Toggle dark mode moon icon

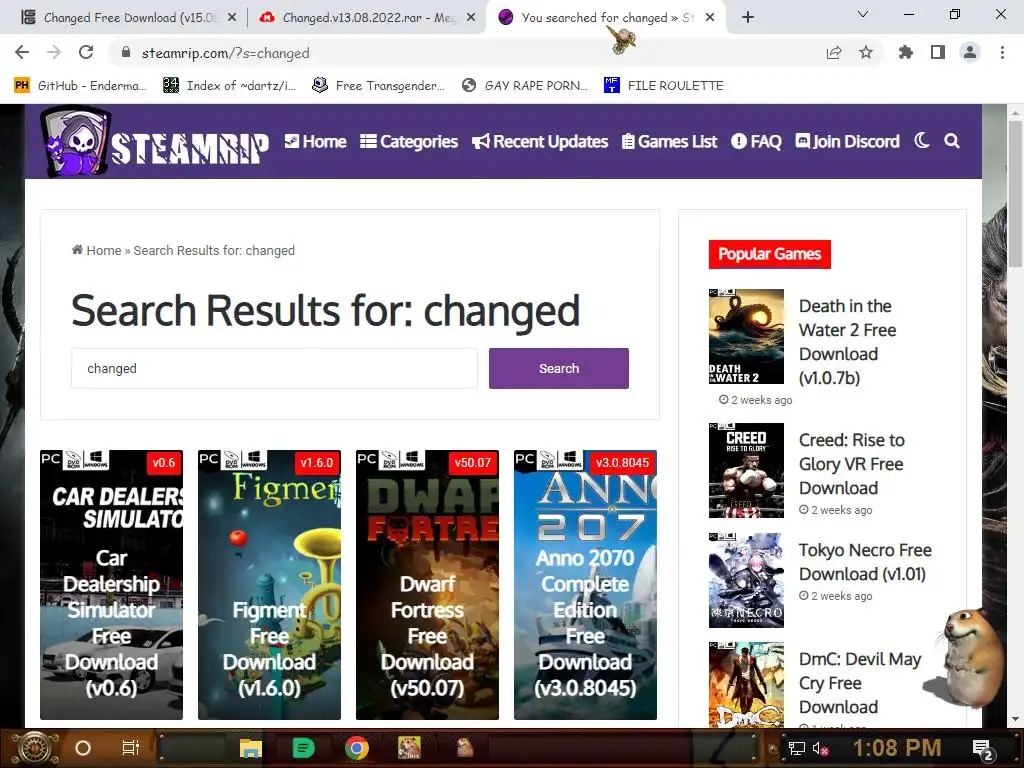921,140
